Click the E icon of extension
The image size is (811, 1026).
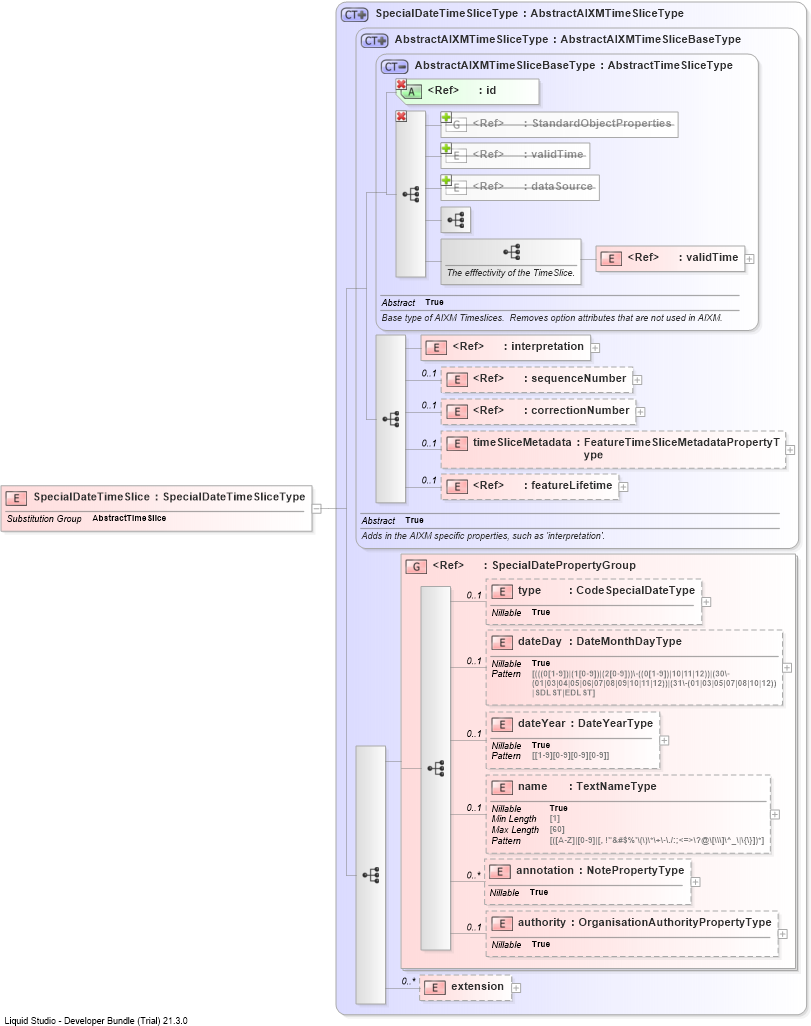(435, 987)
